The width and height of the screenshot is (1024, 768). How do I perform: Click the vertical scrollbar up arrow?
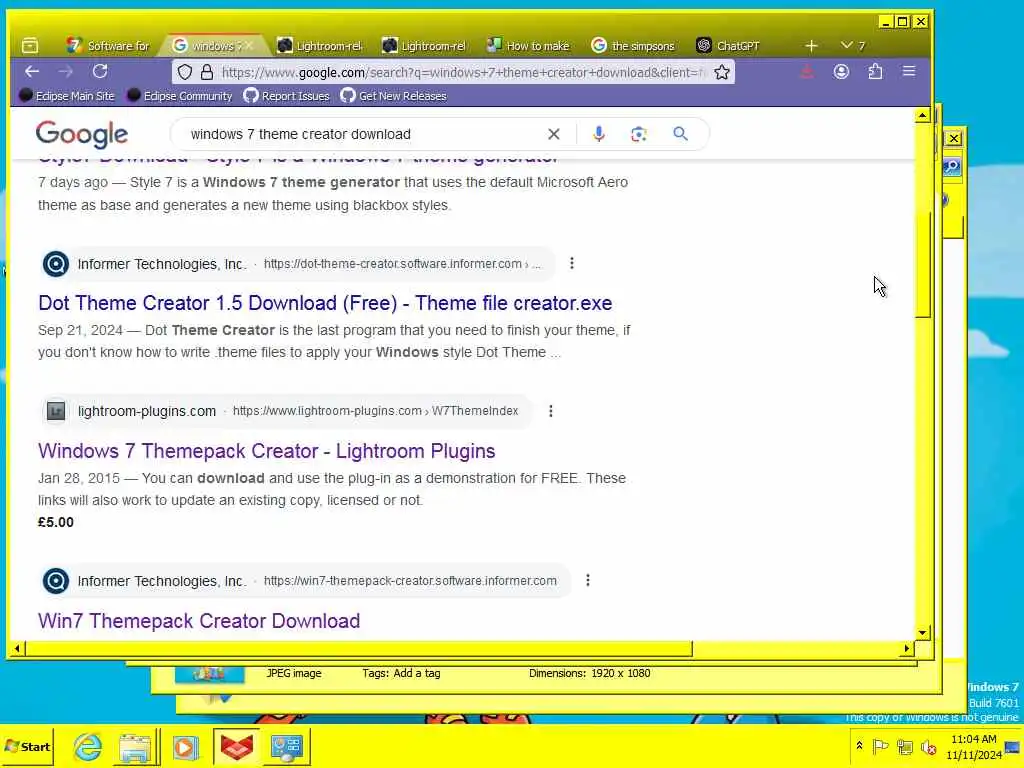(922, 116)
